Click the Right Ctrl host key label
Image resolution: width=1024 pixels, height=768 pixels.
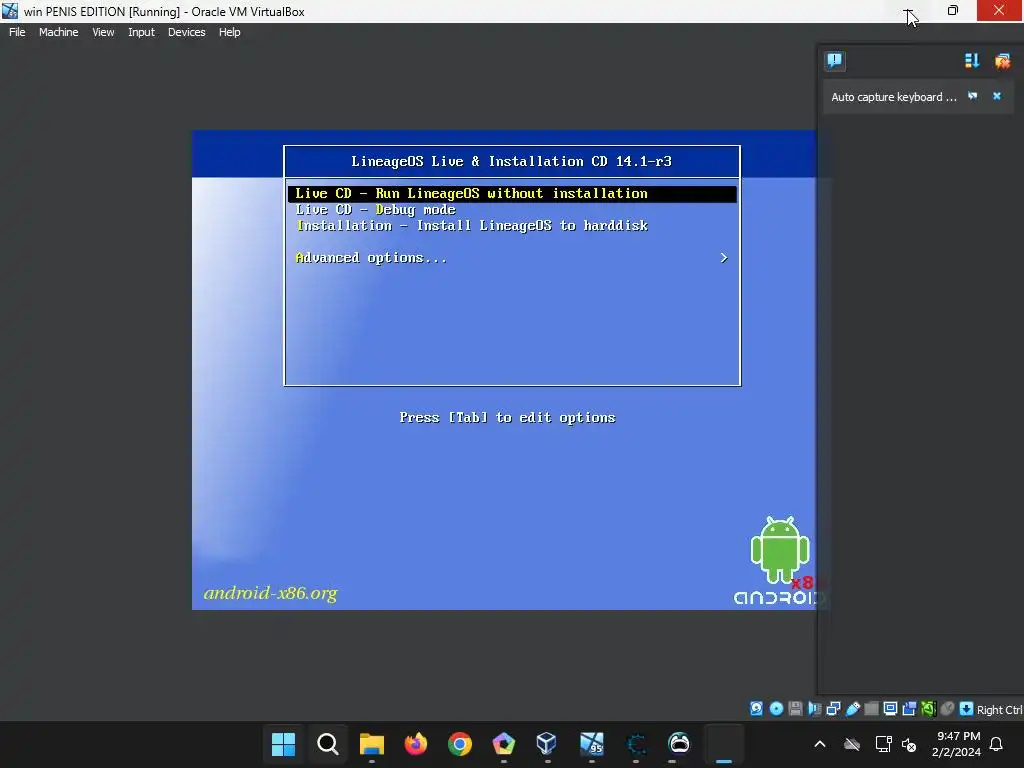tap(1000, 710)
